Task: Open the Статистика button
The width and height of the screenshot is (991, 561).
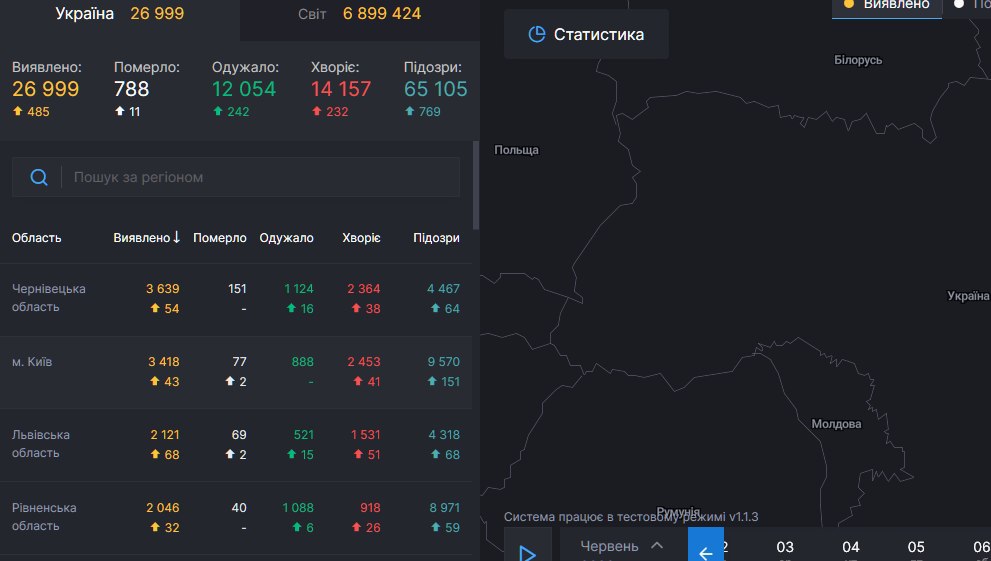Action: click(x=586, y=35)
